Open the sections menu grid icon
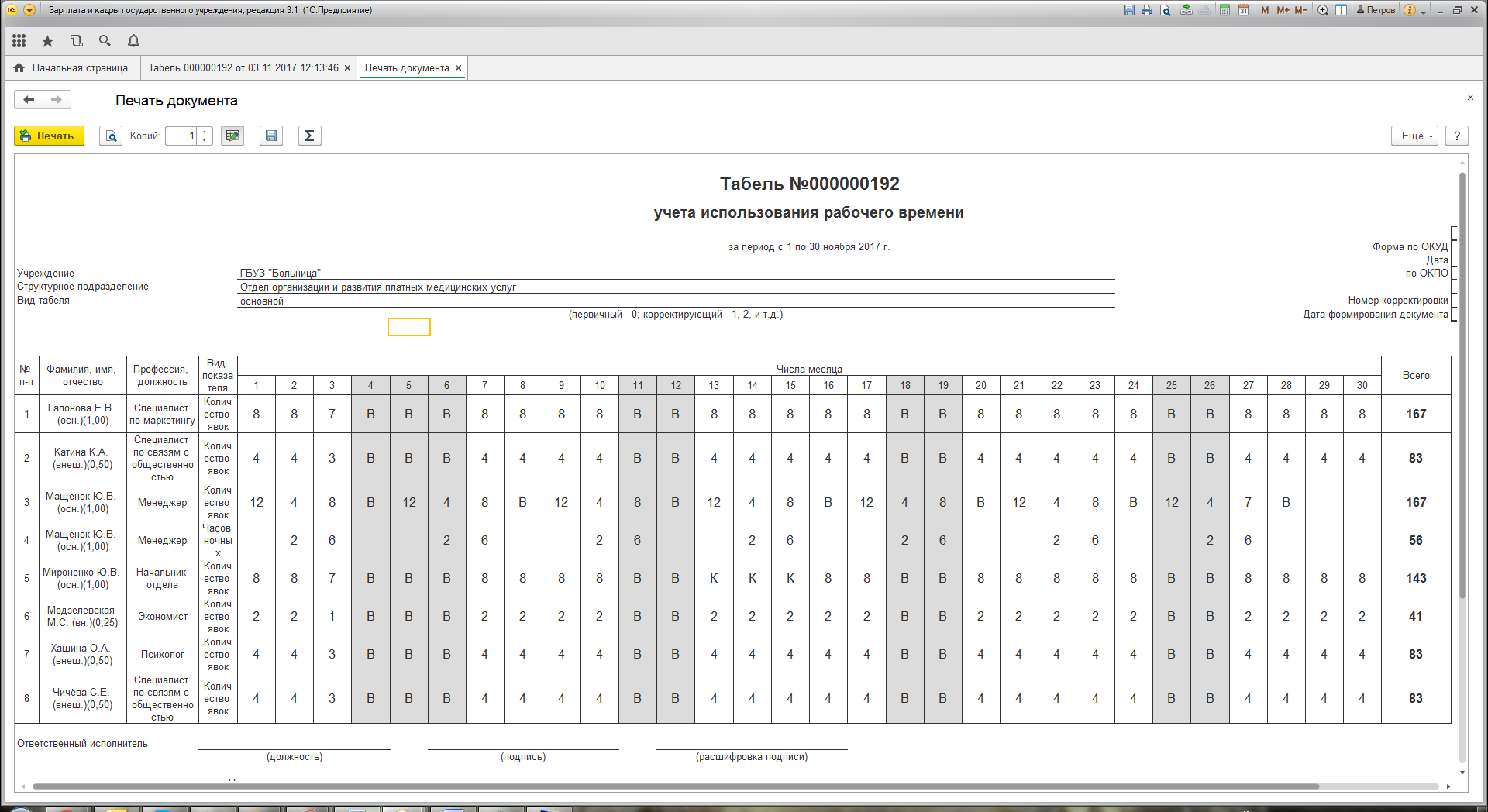The image size is (1488, 812). [x=19, y=41]
